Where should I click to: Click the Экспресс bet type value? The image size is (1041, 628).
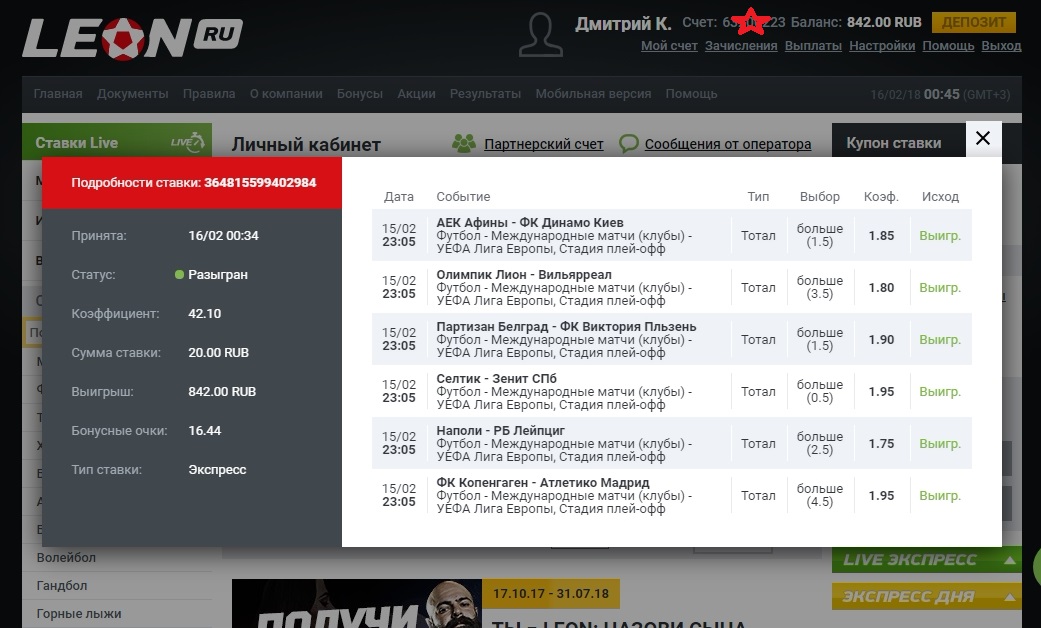tap(217, 469)
